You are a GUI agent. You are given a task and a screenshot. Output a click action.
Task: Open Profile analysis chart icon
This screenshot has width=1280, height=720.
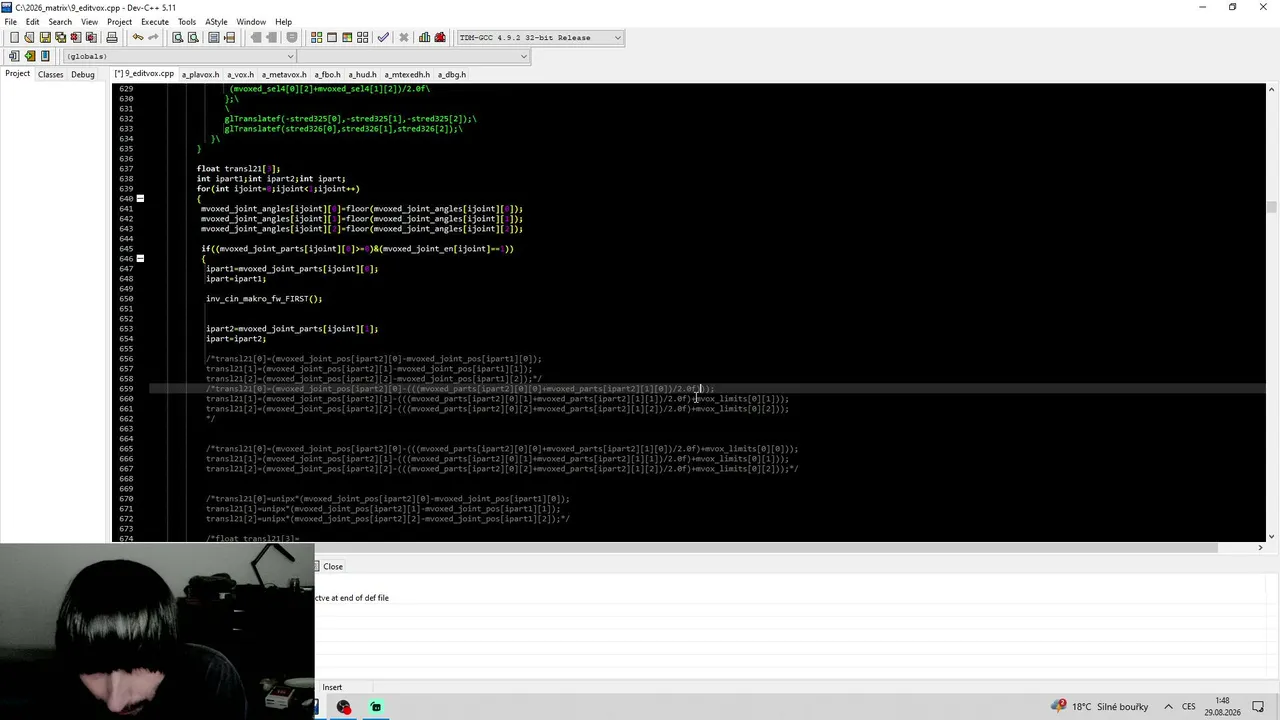tap(425, 37)
